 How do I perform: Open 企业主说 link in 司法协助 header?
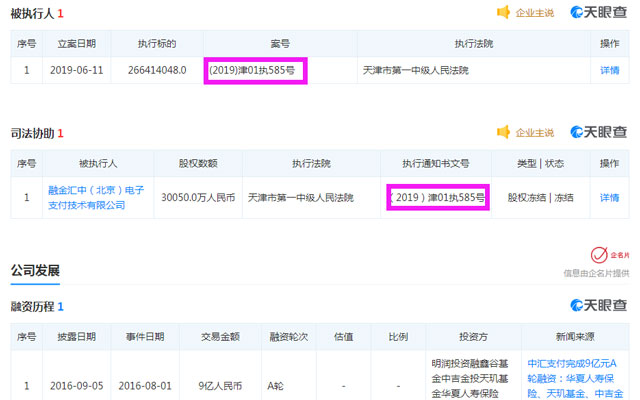coord(535,133)
